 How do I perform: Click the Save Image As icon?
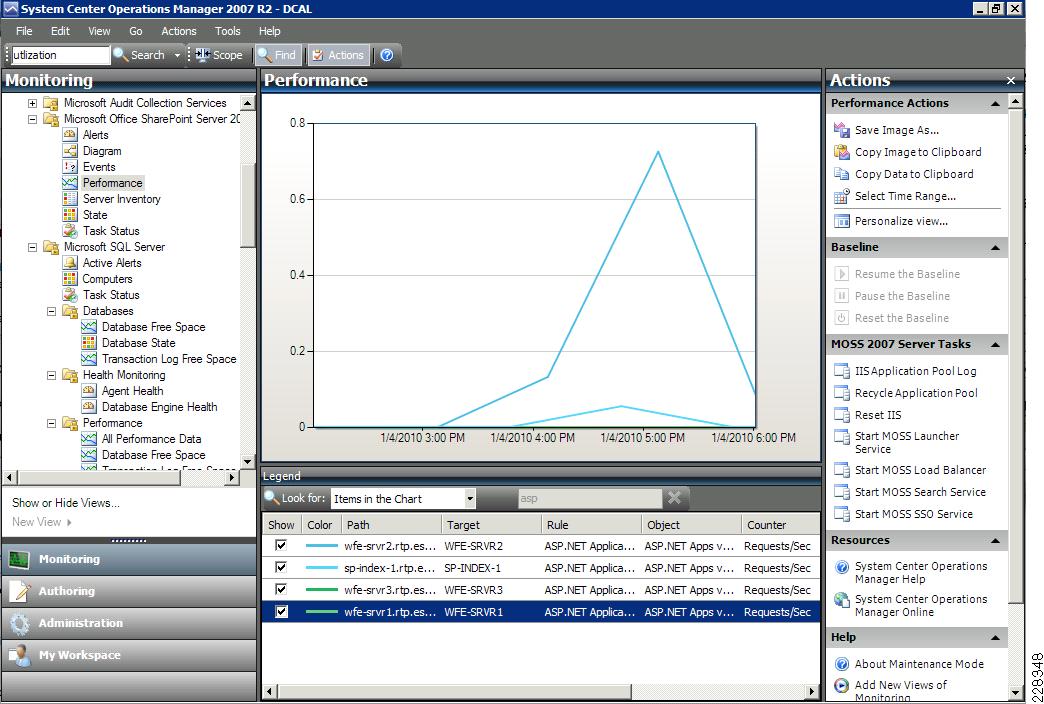[x=842, y=130]
